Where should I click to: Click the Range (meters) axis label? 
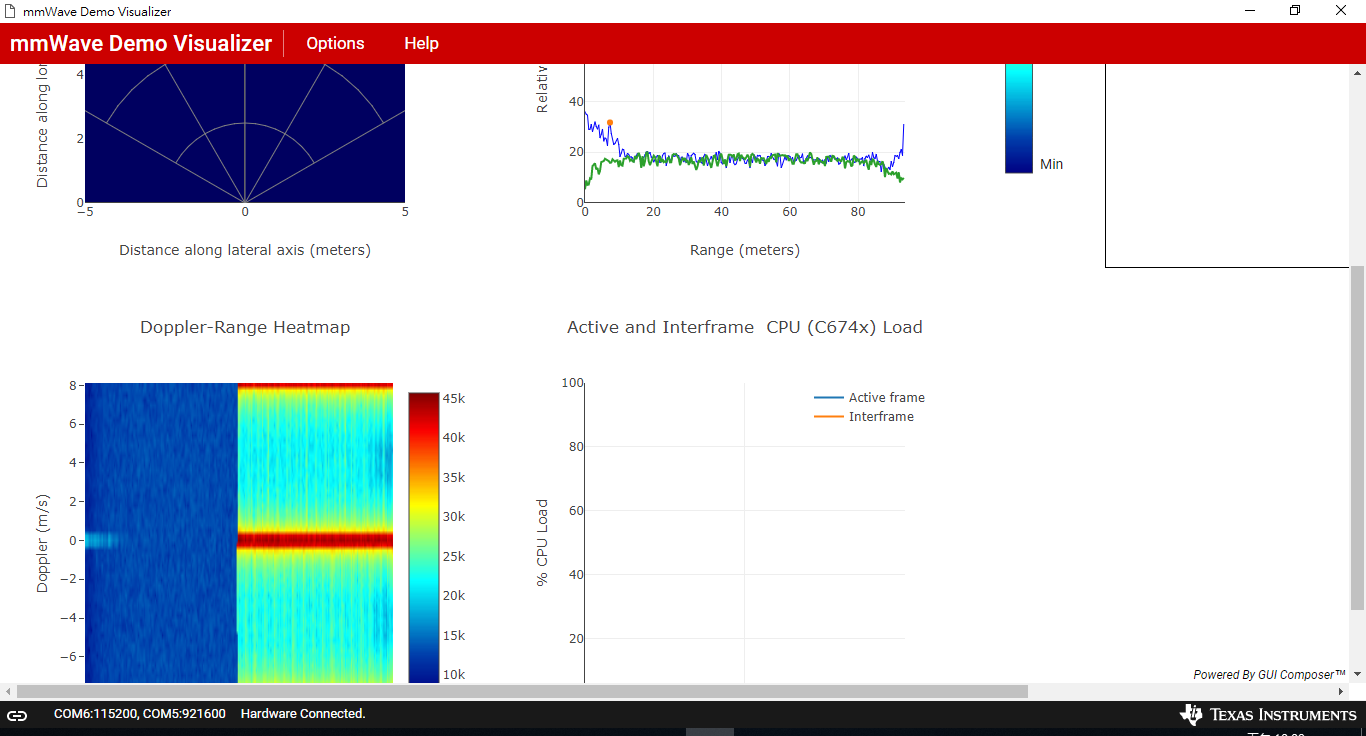point(745,250)
